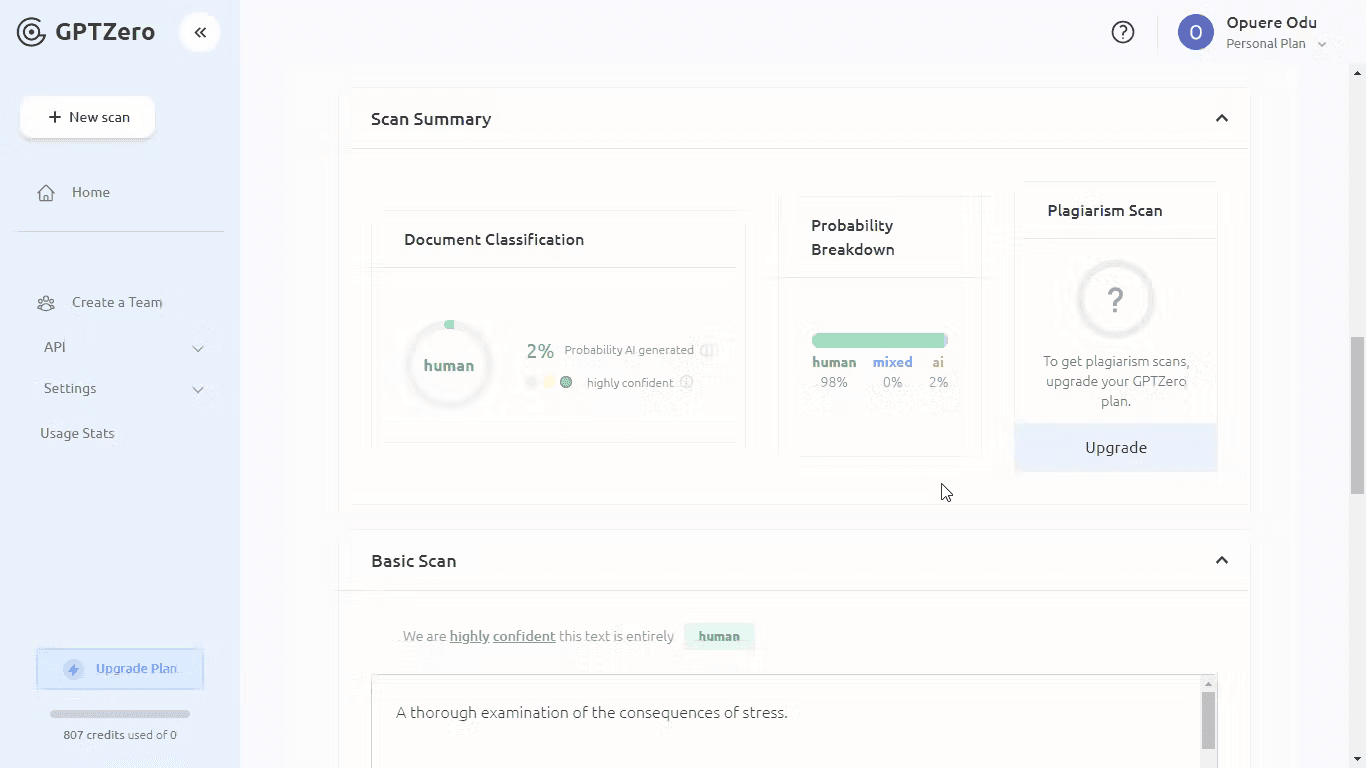Click the highly confident underlined link

point(502,636)
